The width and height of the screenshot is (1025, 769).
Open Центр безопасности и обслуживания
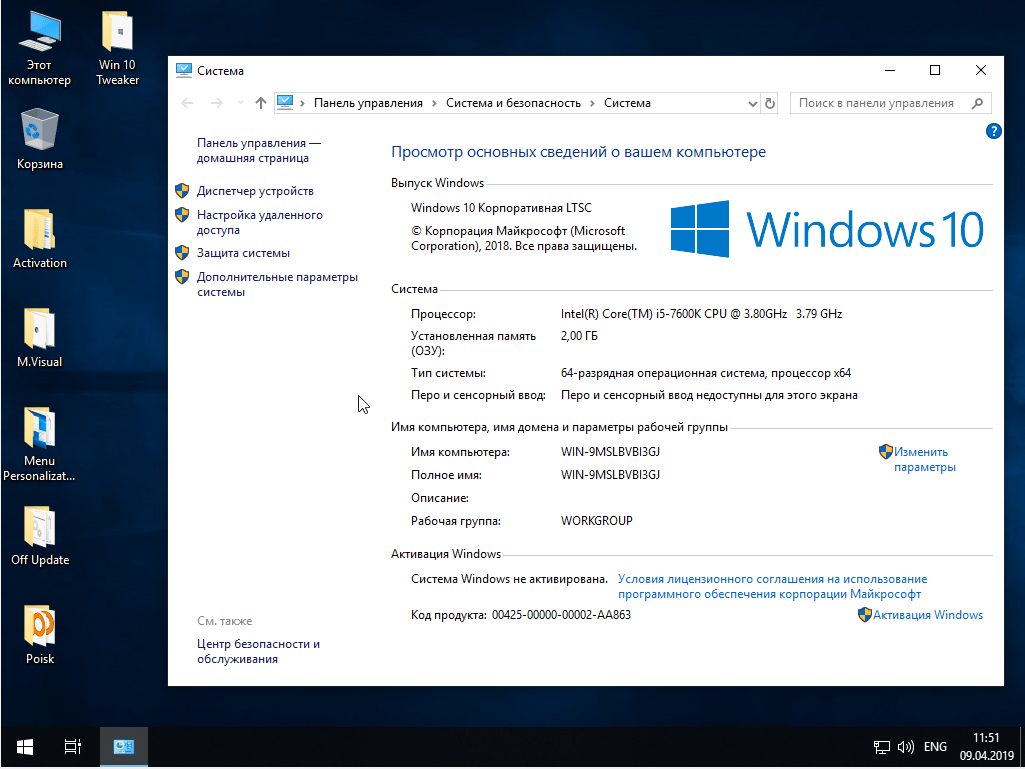click(258, 651)
